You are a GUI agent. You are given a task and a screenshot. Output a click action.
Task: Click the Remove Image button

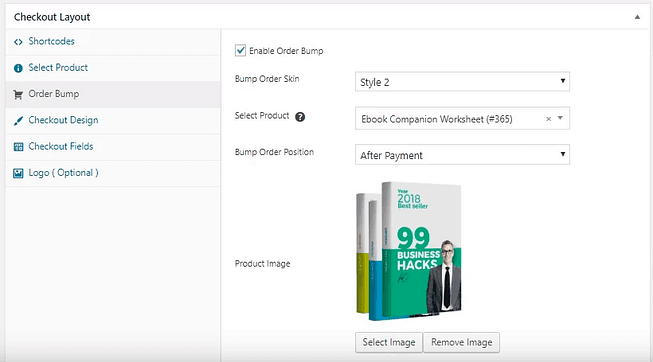tap(461, 342)
